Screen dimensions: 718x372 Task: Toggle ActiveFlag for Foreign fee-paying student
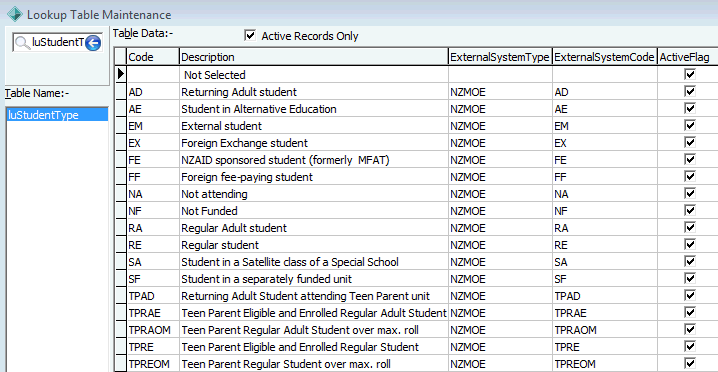690,176
